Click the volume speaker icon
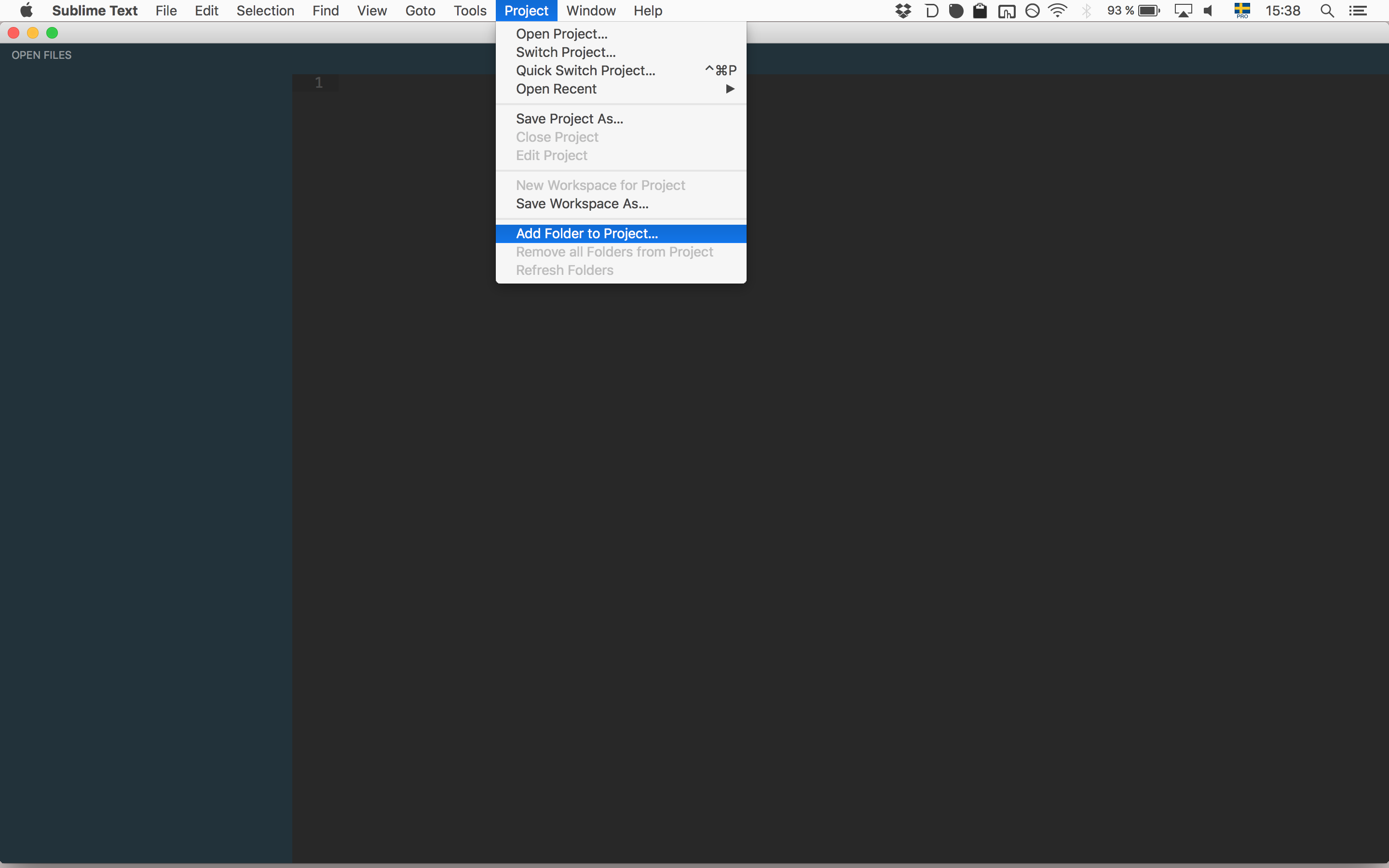1389x868 pixels. point(1209,11)
